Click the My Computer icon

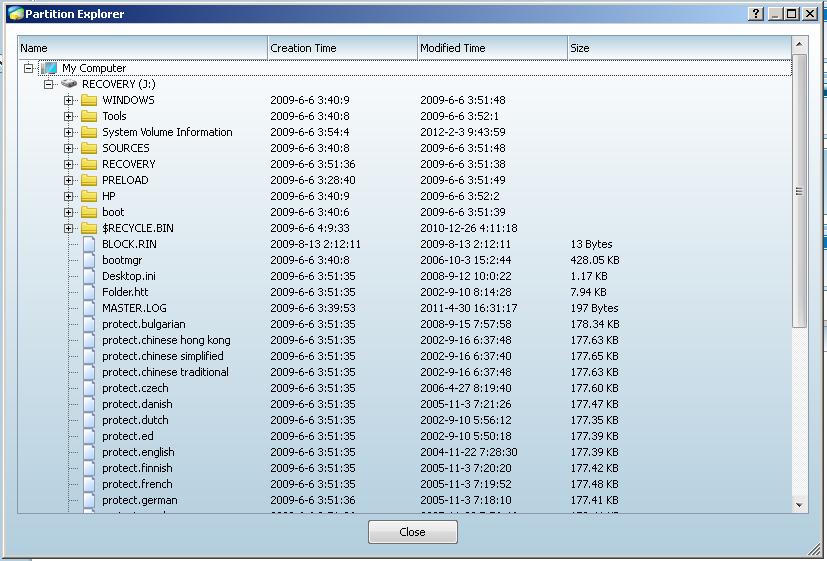coord(49,68)
